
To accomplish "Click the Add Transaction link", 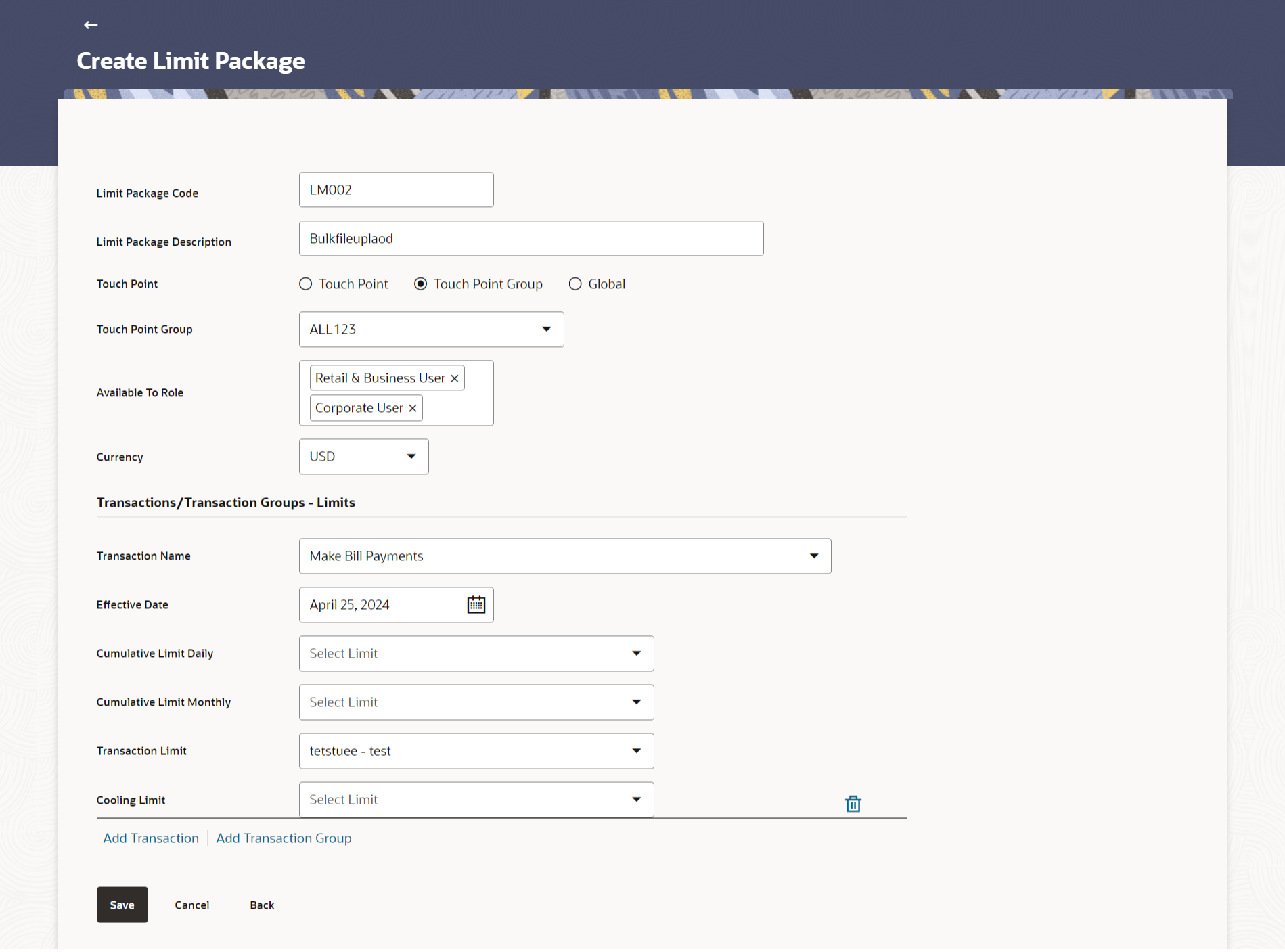I will click(151, 838).
